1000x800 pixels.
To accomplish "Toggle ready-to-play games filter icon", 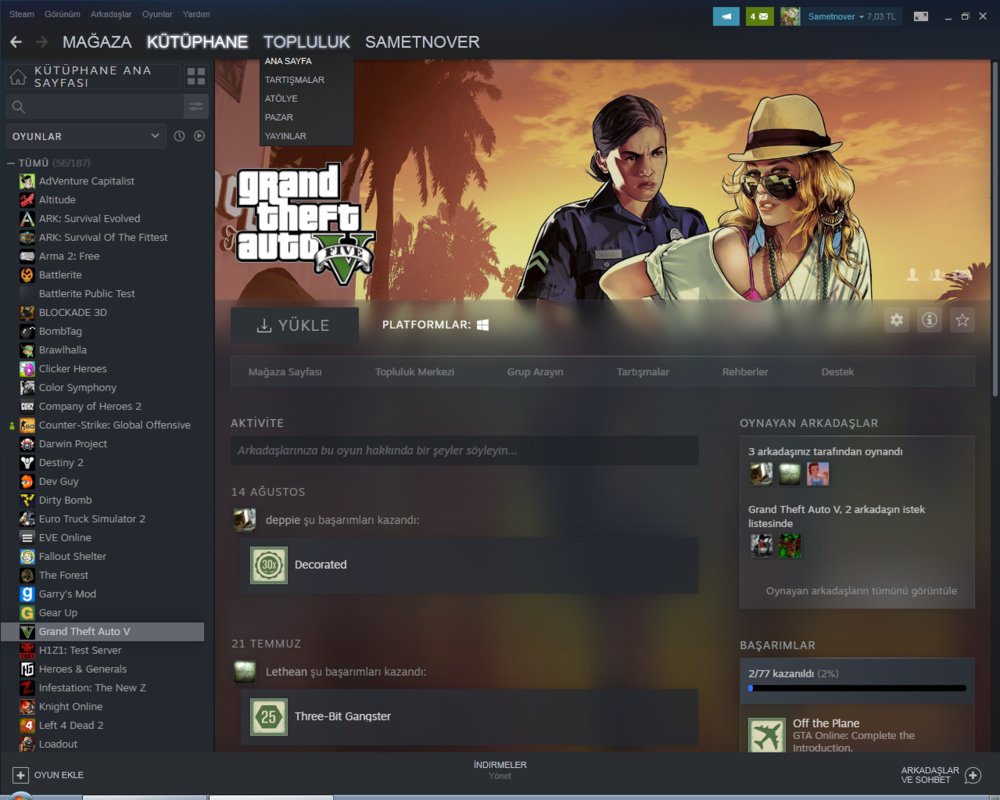I will point(200,136).
